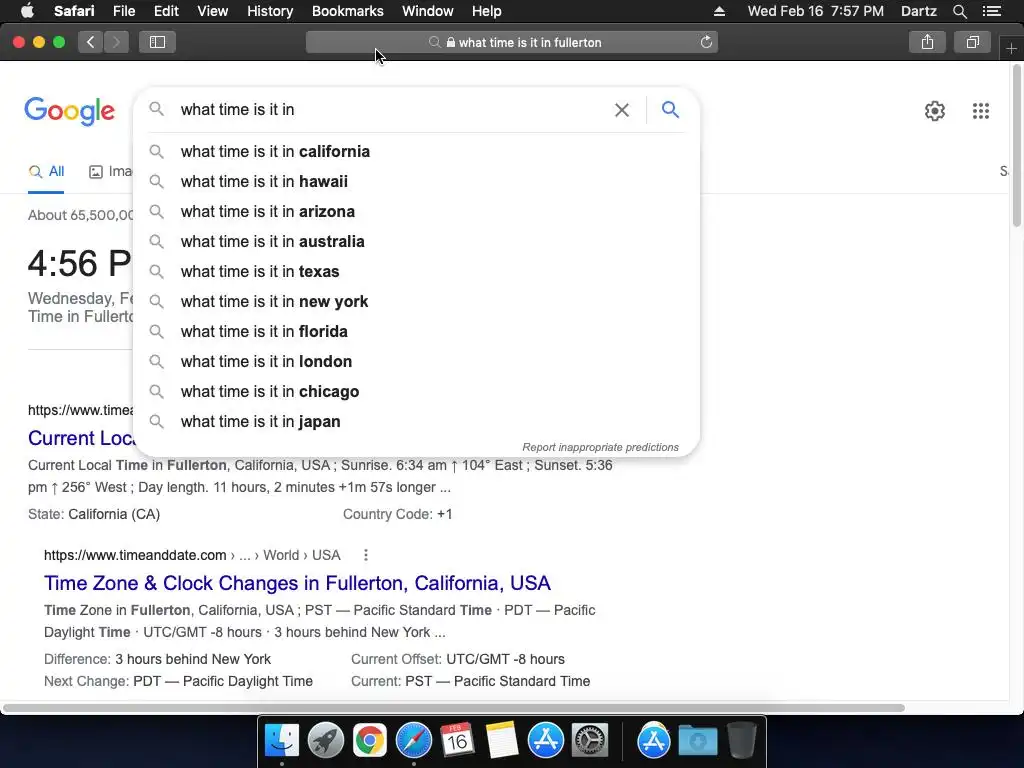Toggle the Safari sidebar button
The height and width of the screenshot is (768, 1024).
(157, 42)
